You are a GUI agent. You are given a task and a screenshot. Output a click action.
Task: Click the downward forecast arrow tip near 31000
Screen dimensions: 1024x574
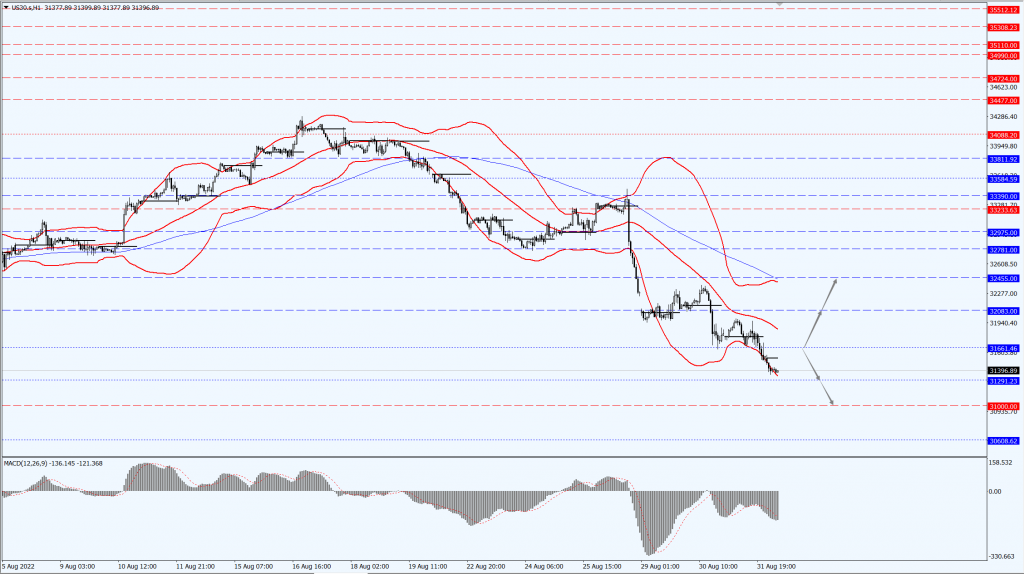(832, 403)
